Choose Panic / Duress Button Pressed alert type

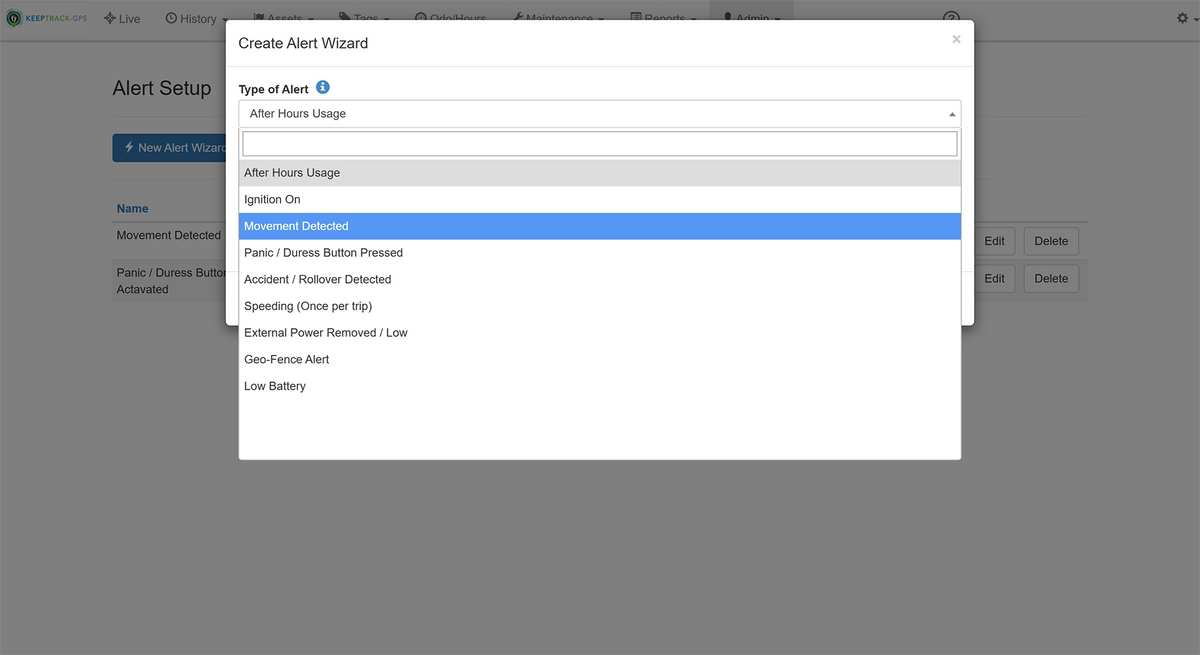[x=323, y=252]
